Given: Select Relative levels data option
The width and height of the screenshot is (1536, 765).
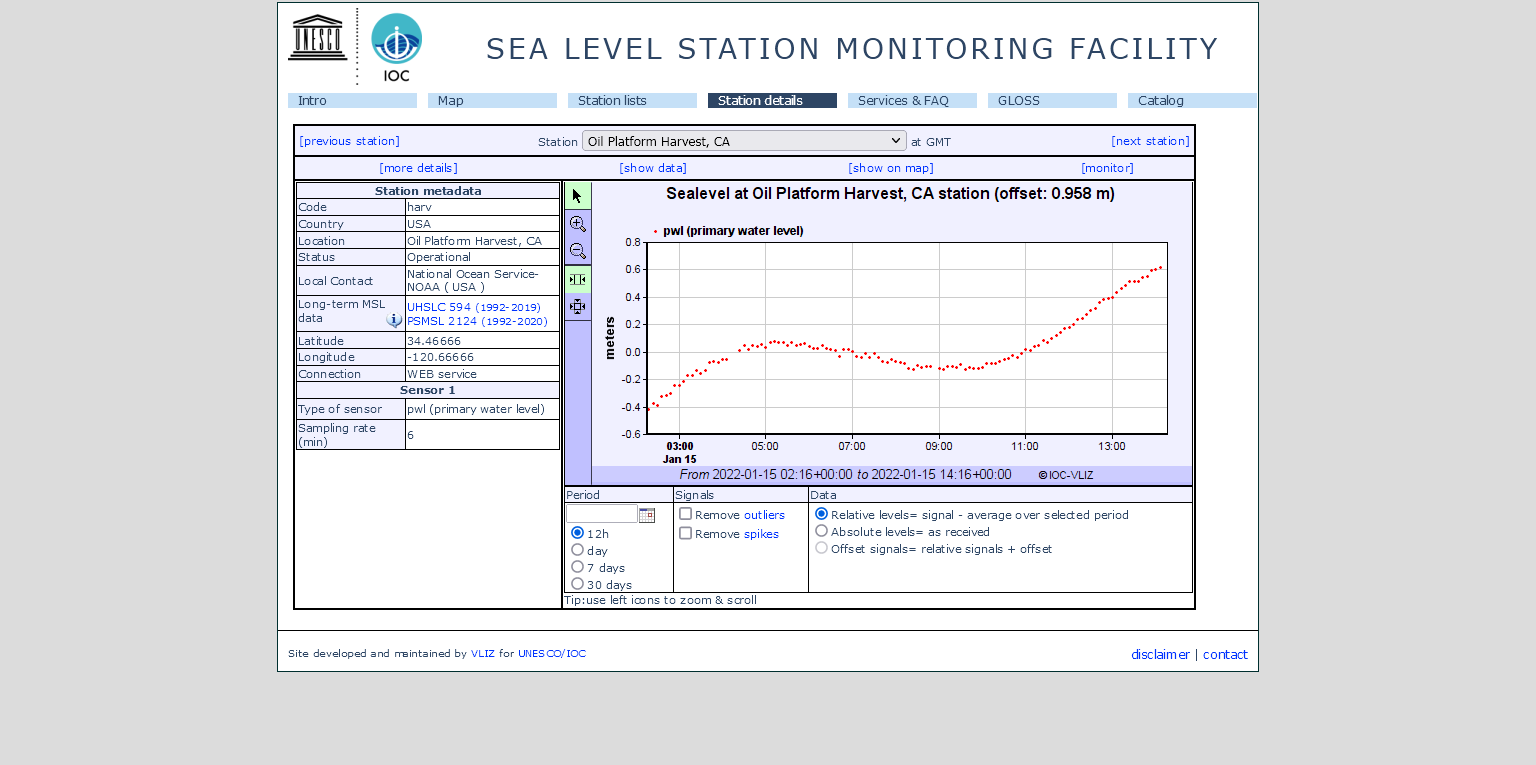Looking at the screenshot, I should (822, 514).
